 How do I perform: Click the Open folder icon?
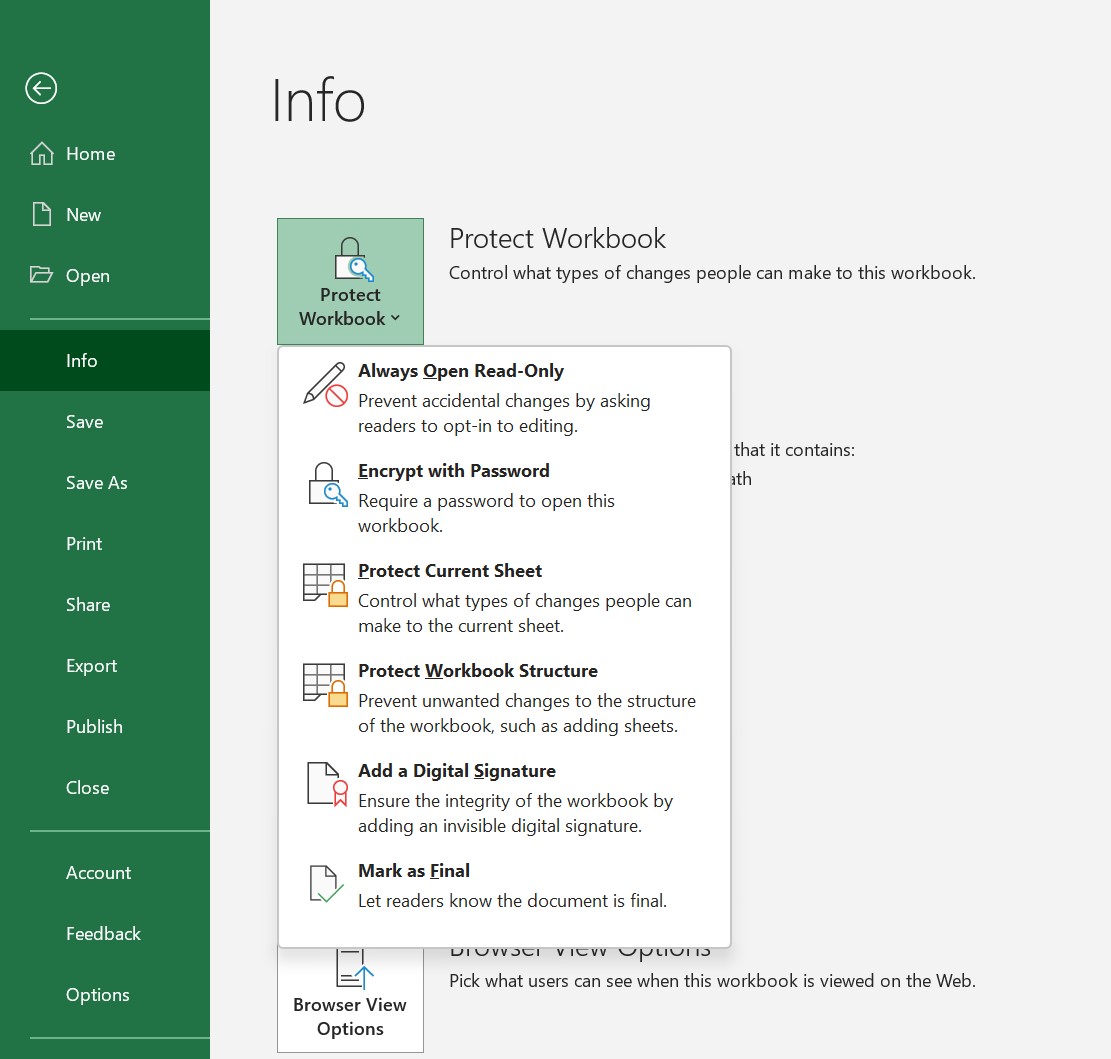point(41,275)
